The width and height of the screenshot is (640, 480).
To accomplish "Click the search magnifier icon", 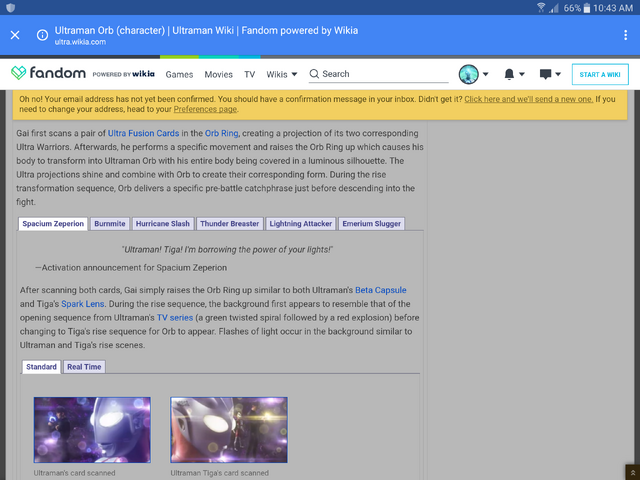I will [x=314, y=74].
